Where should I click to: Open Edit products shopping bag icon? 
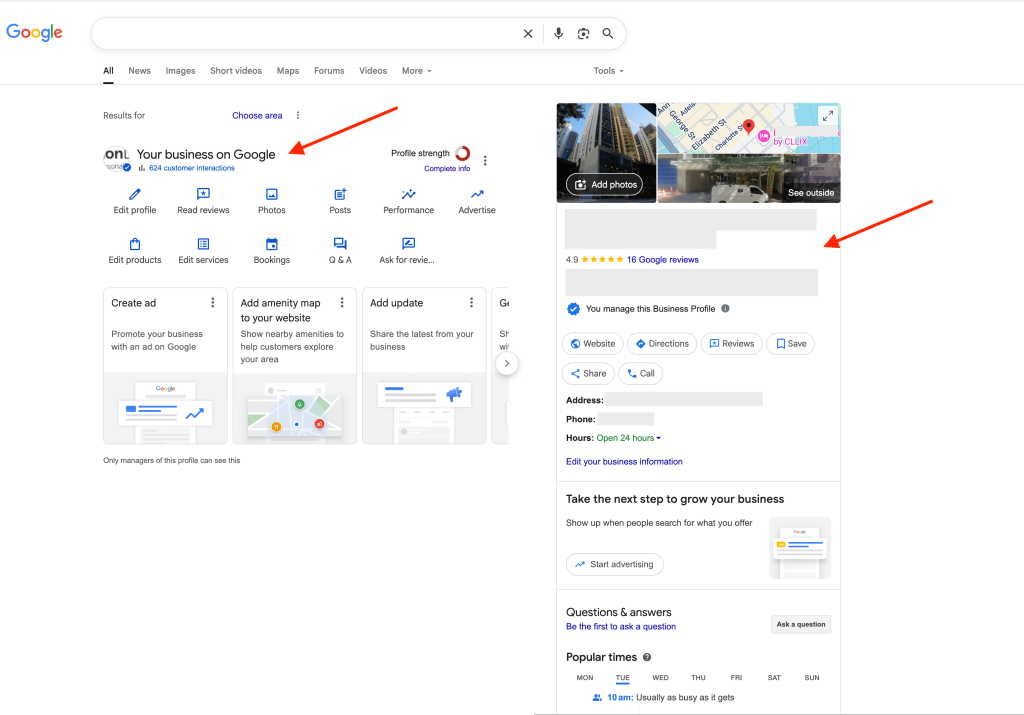pos(135,244)
